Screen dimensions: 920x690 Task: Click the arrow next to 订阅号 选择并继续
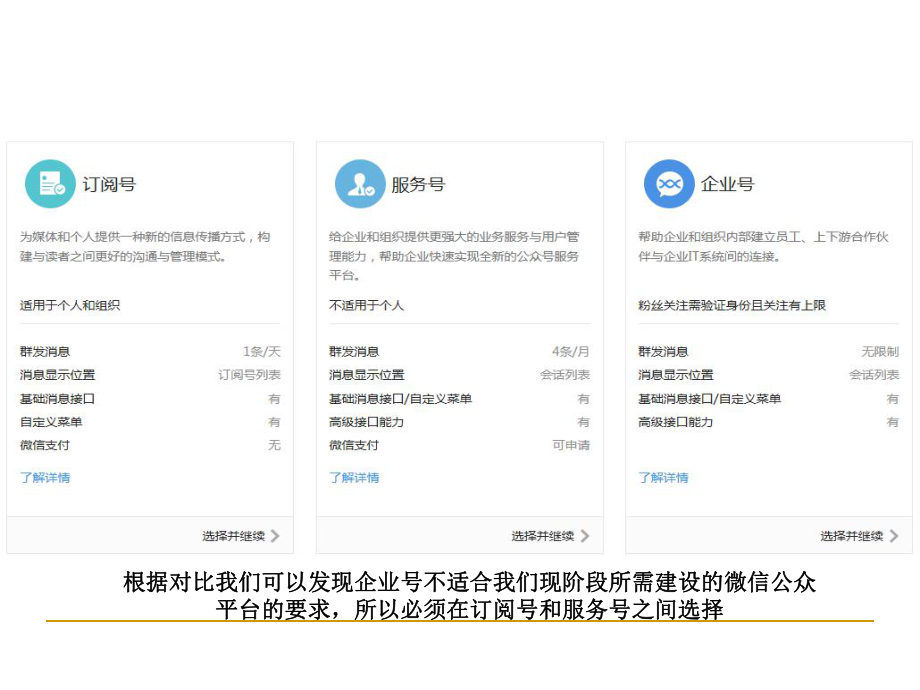coord(275,536)
